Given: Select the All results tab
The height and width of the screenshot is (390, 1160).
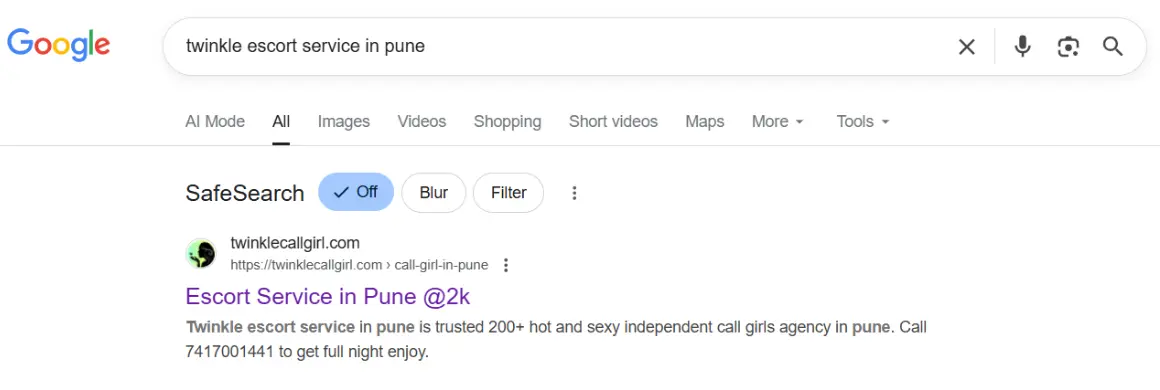Looking at the screenshot, I should pos(281,121).
